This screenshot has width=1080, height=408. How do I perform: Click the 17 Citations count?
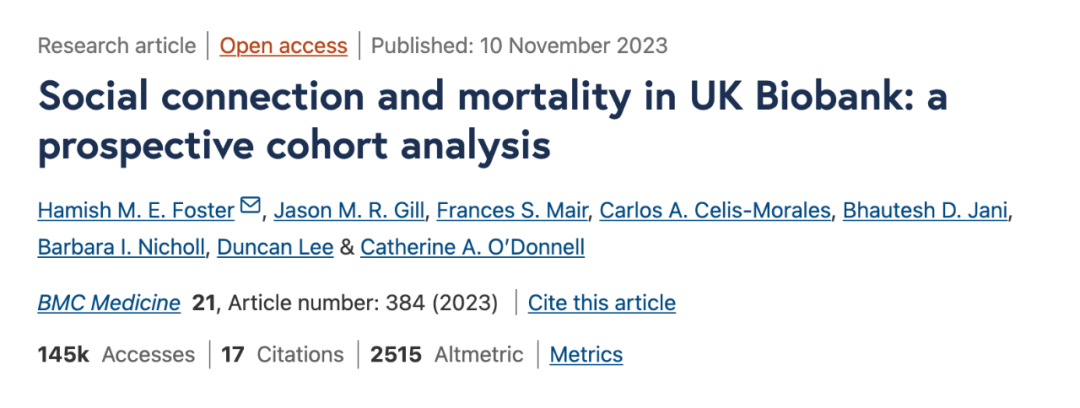pyautogui.click(x=282, y=354)
